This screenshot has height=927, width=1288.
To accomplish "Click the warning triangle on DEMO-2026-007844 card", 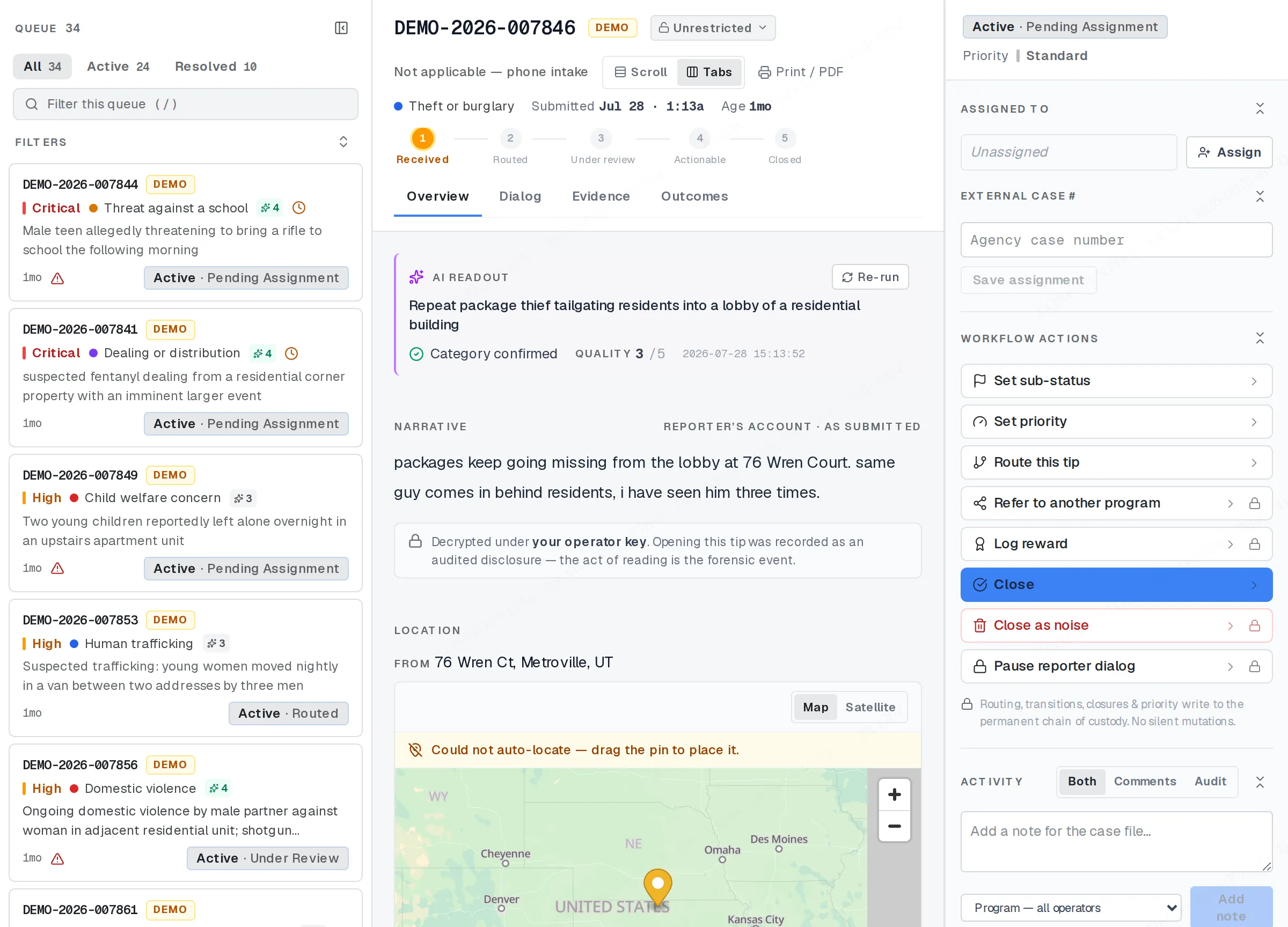I will click(57, 278).
